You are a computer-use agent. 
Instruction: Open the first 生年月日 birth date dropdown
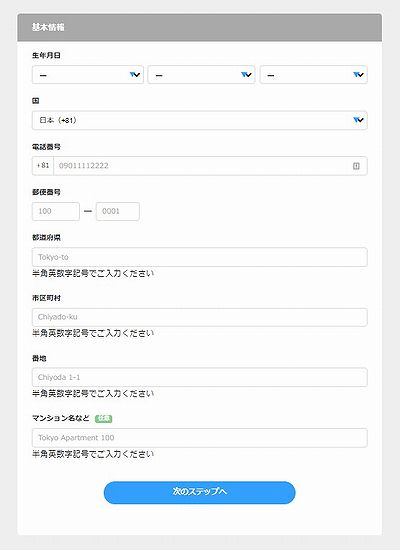coord(88,75)
